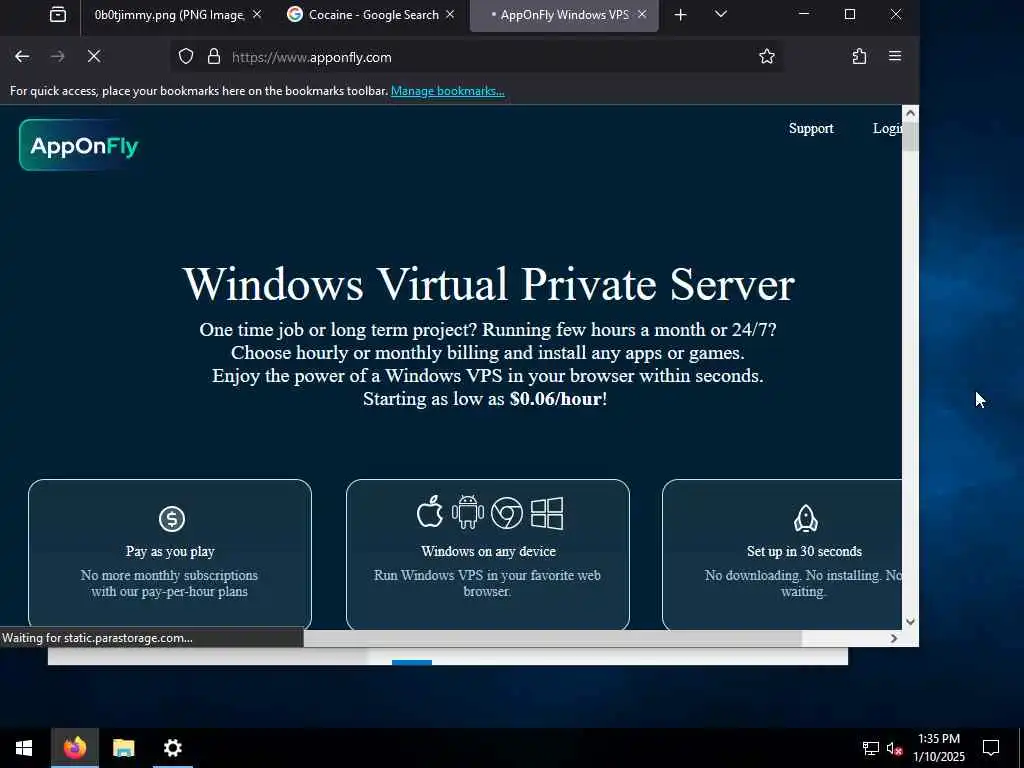Click the vertical scrollbar thumb
This screenshot has width=1024, height=768.
(x=910, y=136)
